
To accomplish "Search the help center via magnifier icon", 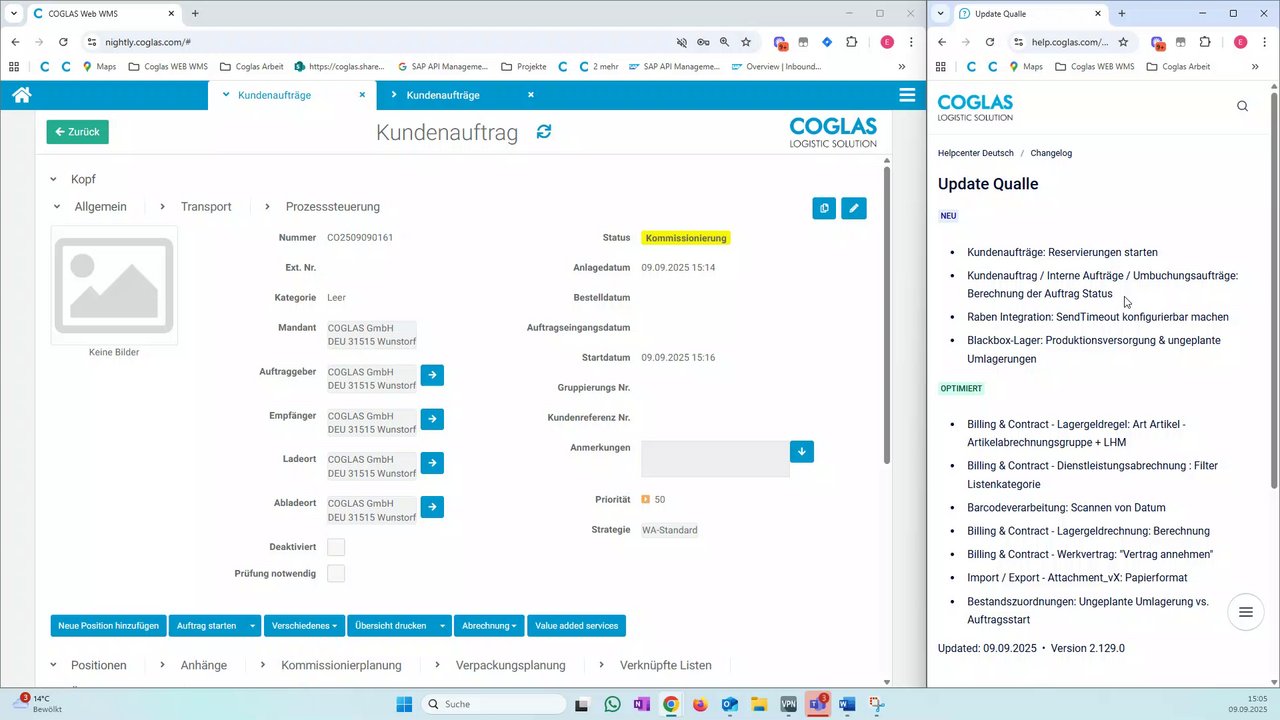I will 1242,106.
